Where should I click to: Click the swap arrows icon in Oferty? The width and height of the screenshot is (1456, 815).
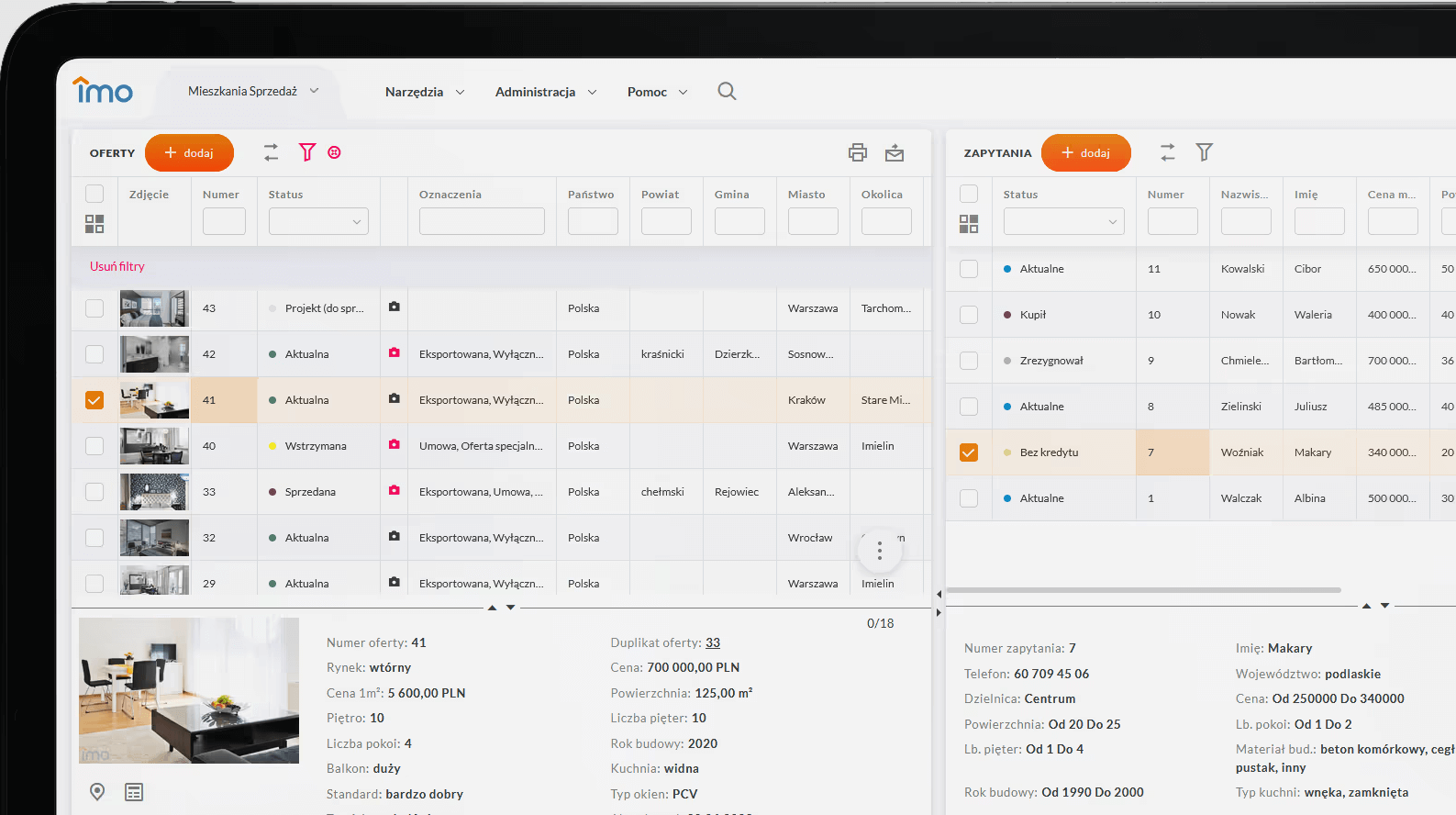(x=271, y=152)
